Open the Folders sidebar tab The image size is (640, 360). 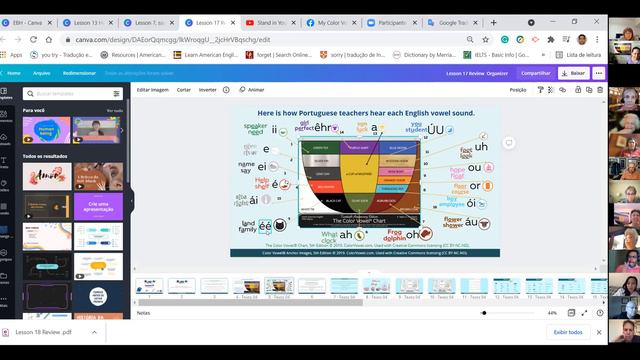point(5,278)
